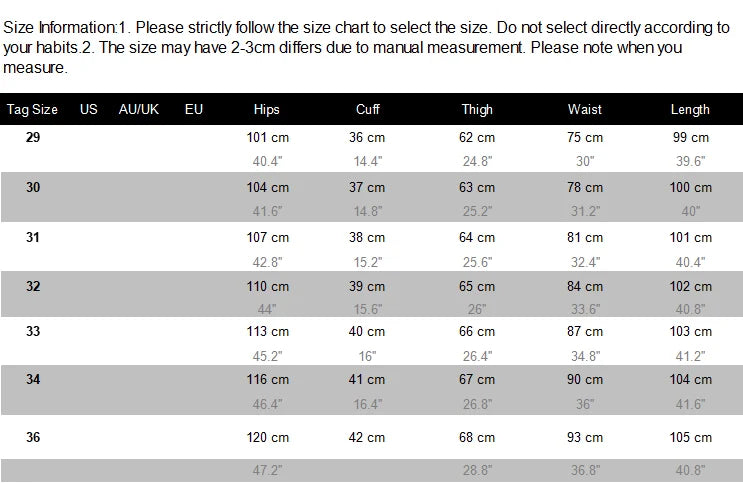
Task: Click the EU column header
Action: (194, 109)
